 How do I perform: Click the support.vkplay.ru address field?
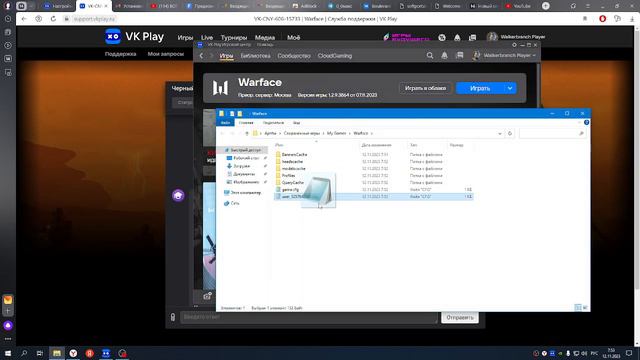[x=95, y=19]
